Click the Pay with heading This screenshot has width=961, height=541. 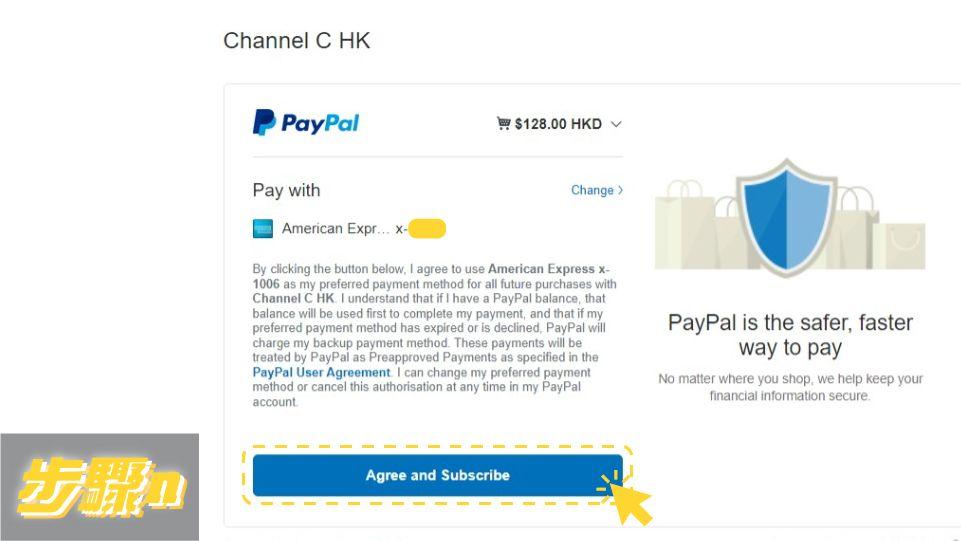pos(286,190)
